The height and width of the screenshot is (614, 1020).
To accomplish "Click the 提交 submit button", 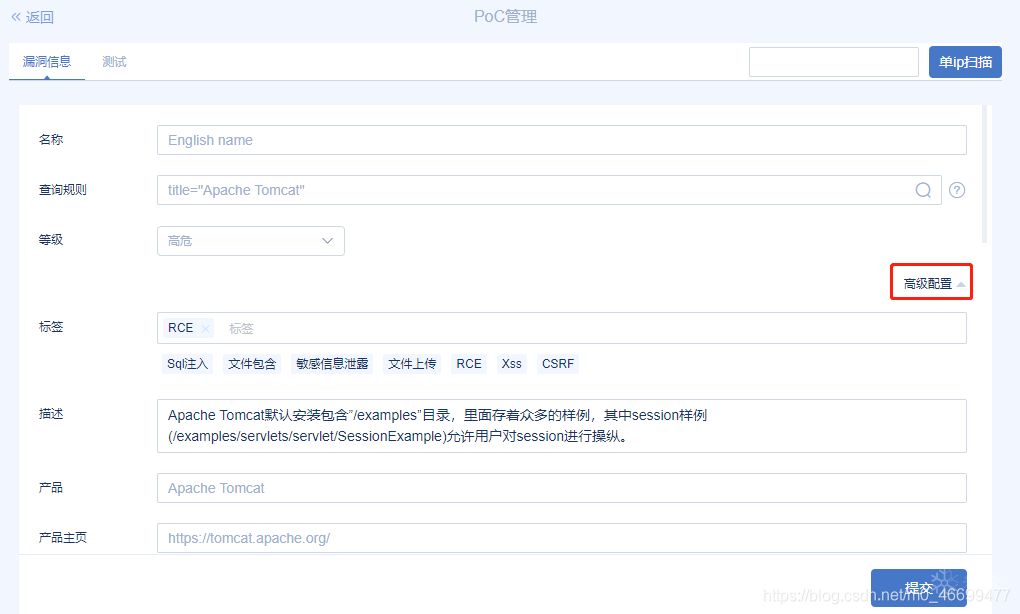I will pos(919,588).
